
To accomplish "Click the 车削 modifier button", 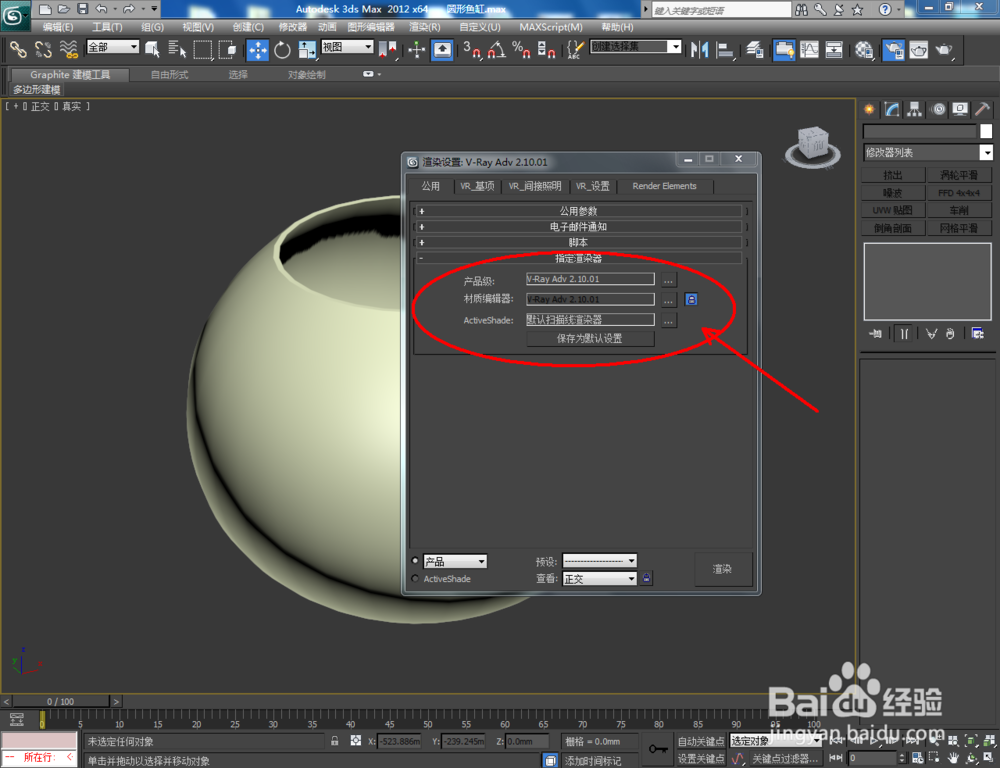I will tap(959, 210).
